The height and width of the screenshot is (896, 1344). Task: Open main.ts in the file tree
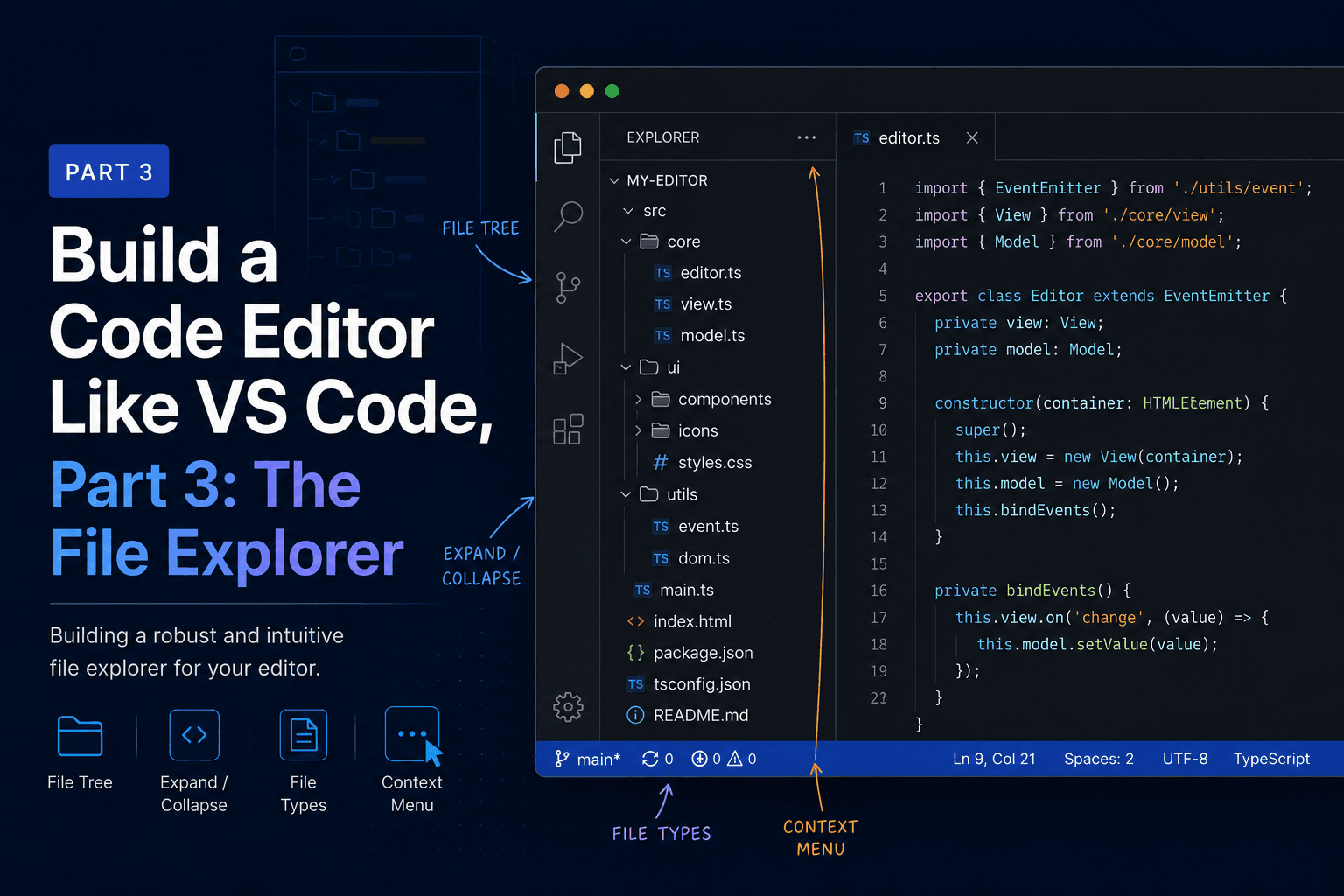point(687,591)
